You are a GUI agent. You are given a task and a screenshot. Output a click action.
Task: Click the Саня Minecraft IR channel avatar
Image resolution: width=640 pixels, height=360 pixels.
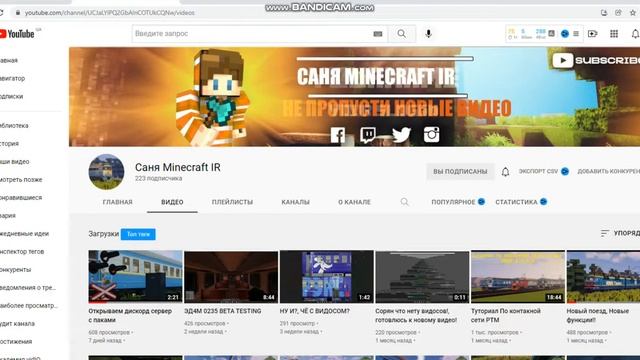[106, 172]
